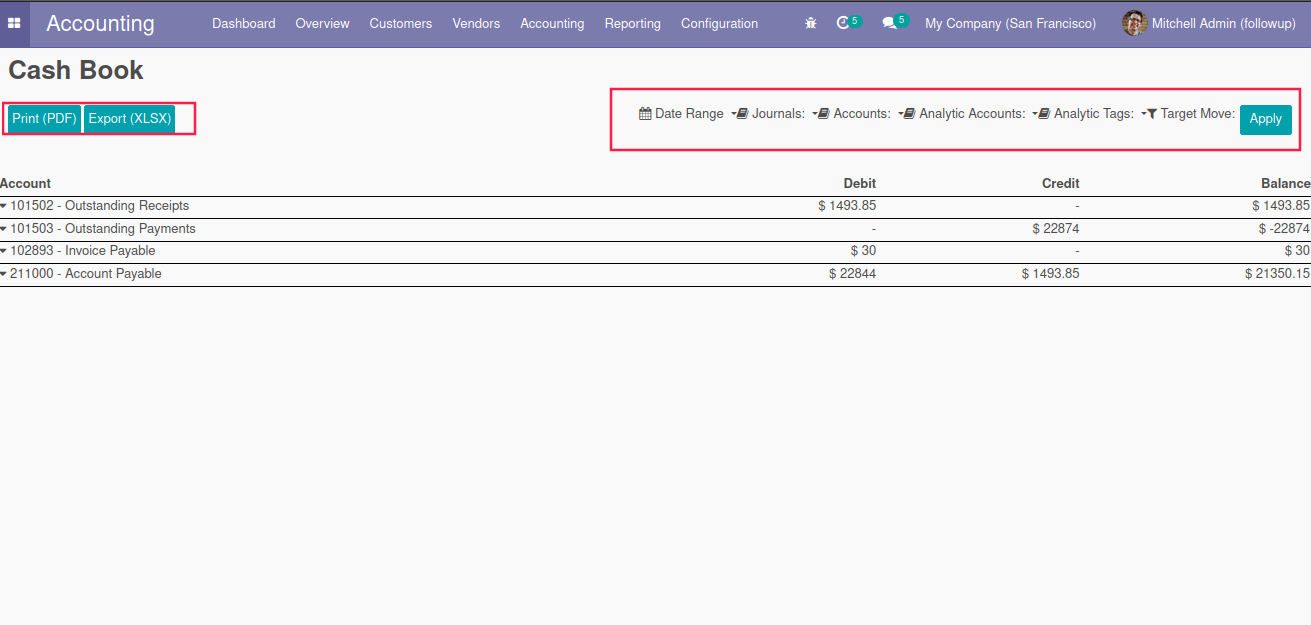Click the book icon beside Analytic Tags
Image resolution: width=1311 pixels, height=625 pixels.
[x=1045, y=114]
